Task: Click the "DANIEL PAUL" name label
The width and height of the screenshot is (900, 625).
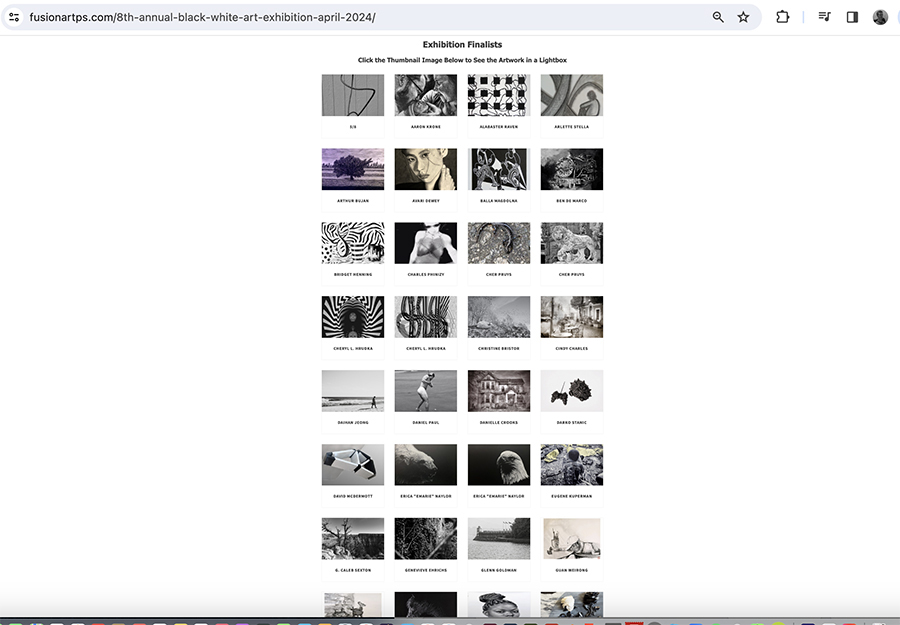Action: [x=426, y=422]
